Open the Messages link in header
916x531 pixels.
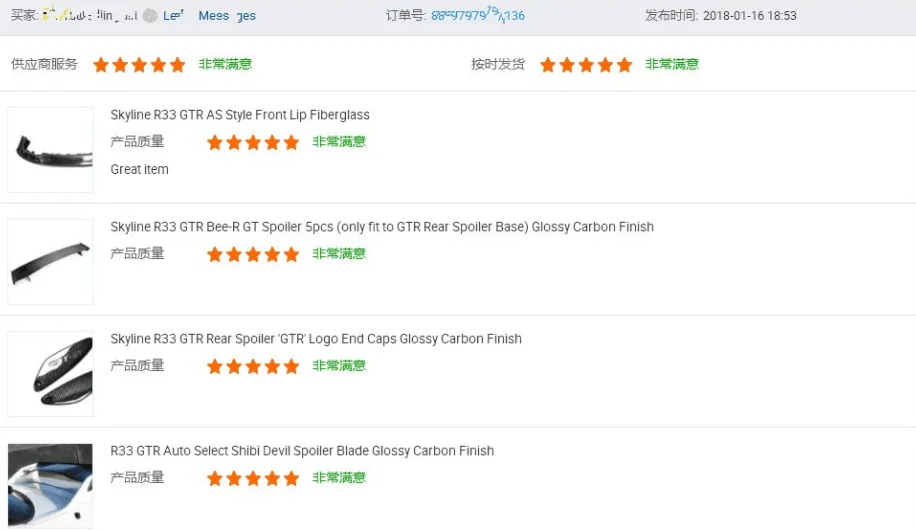(x=227, y=16)
